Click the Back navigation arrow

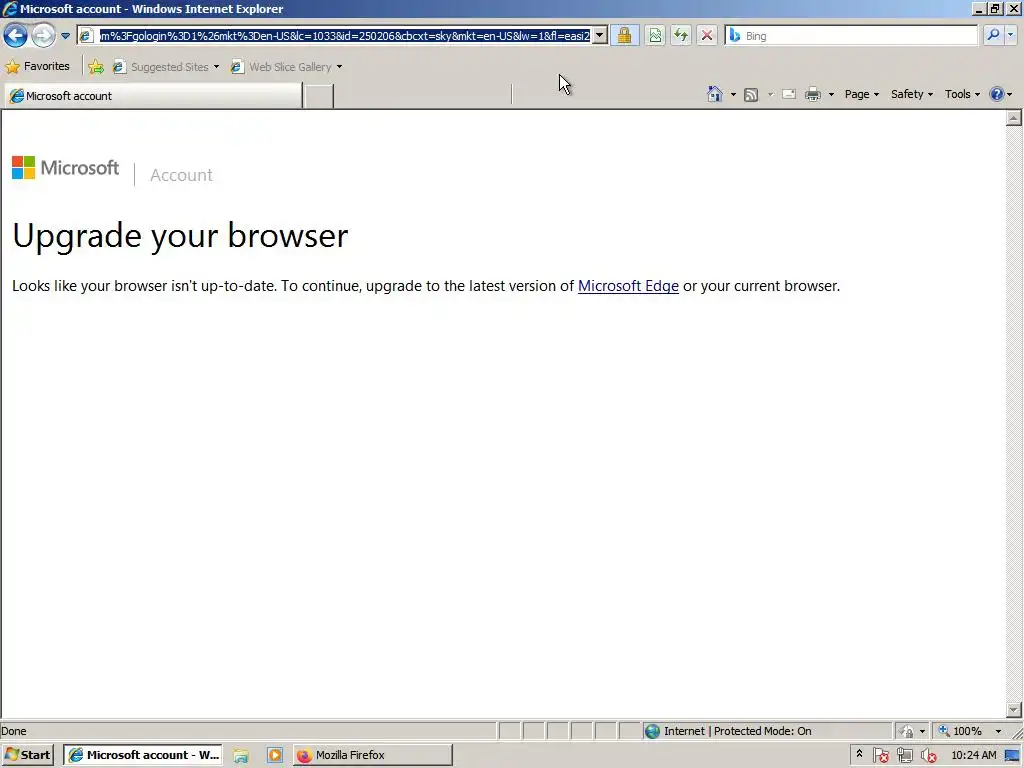tap(15, 35)
